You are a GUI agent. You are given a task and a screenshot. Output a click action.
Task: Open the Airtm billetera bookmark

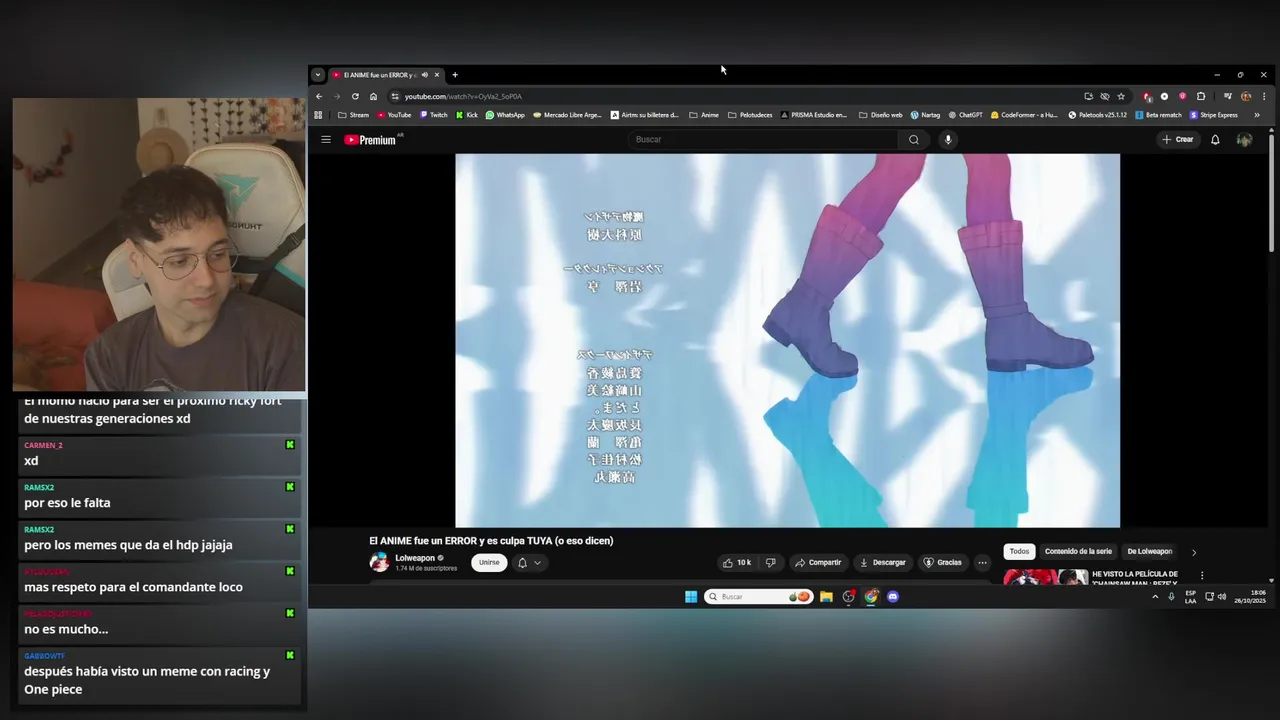(x=644, y=115)
